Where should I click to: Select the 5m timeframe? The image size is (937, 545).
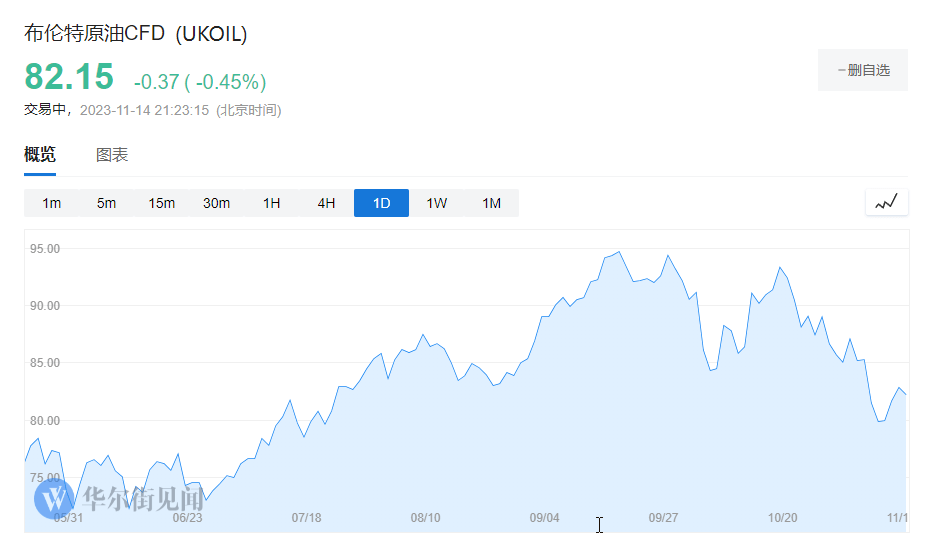tap(106, 203)
